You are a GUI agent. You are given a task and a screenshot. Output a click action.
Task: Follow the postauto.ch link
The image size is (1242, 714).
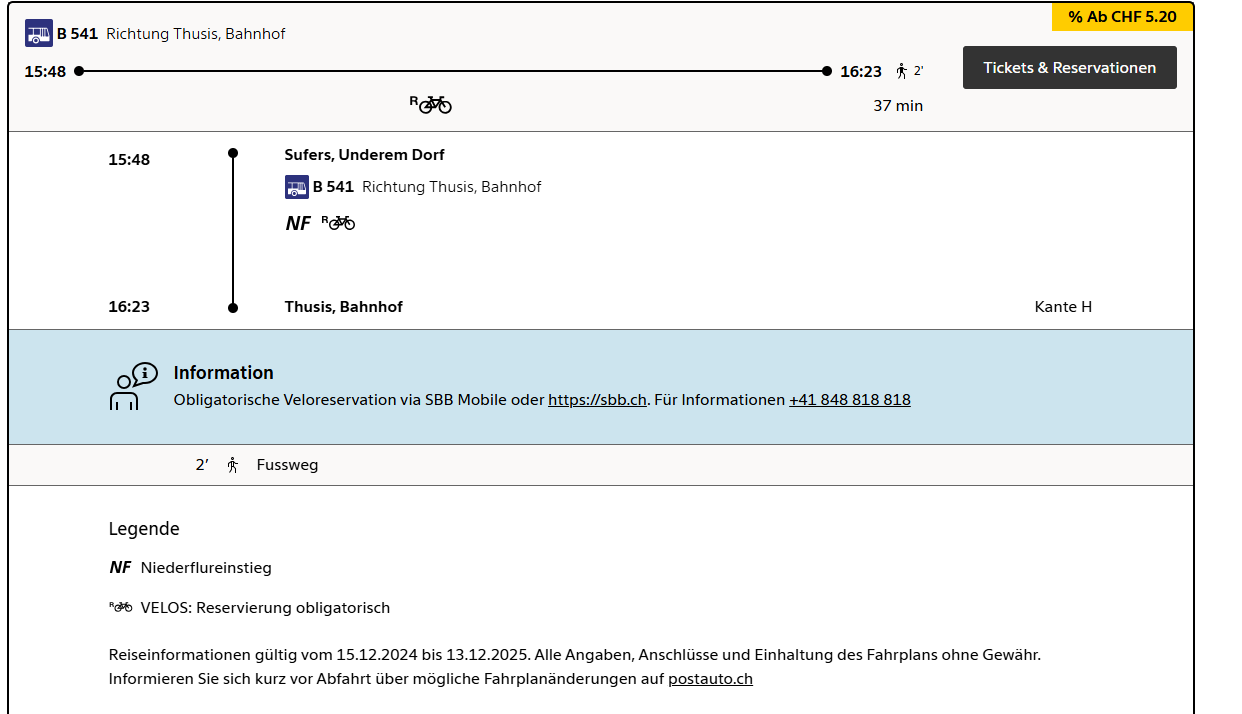point(710,679)
